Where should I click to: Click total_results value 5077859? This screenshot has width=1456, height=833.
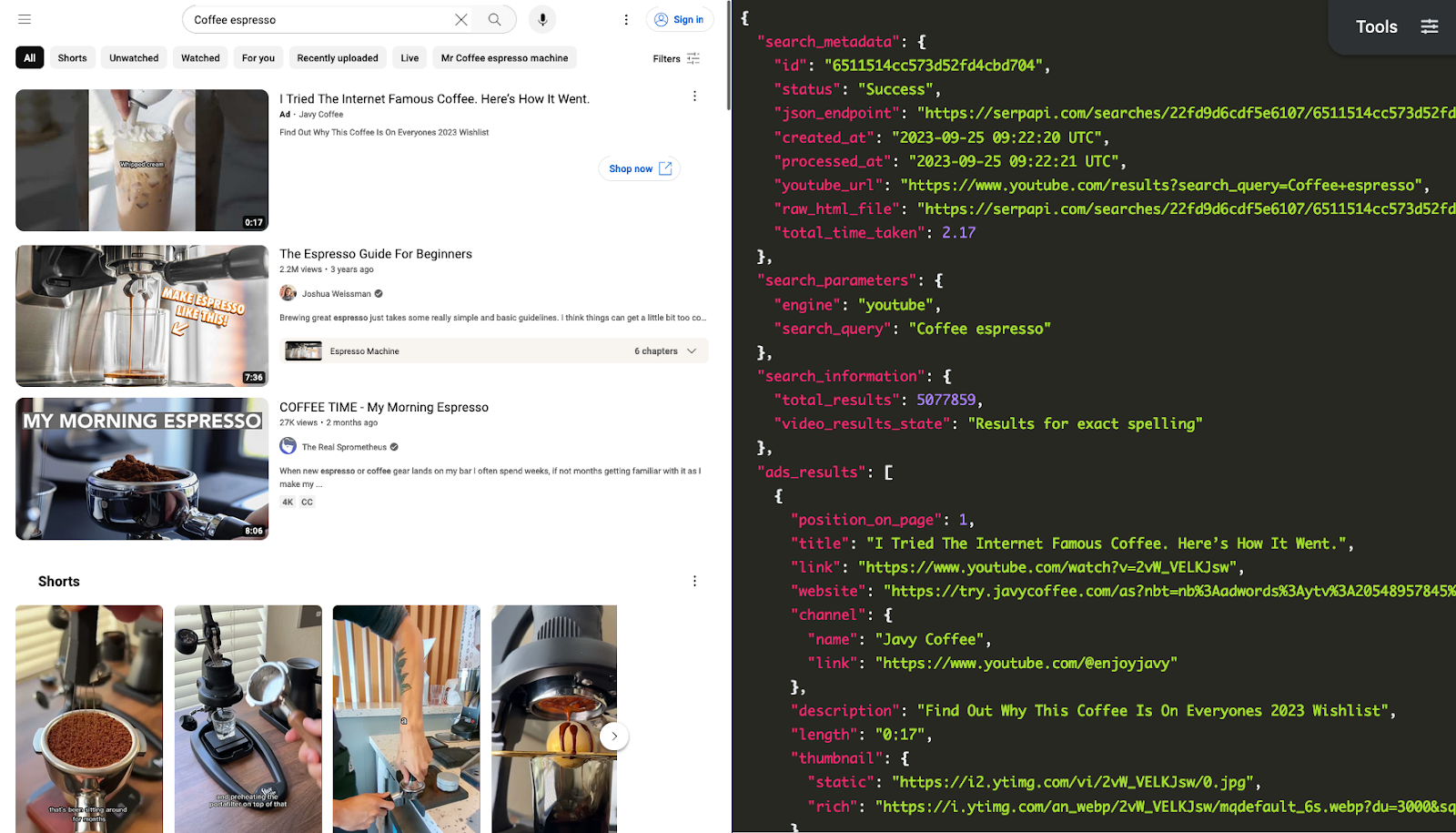point(945,400)
